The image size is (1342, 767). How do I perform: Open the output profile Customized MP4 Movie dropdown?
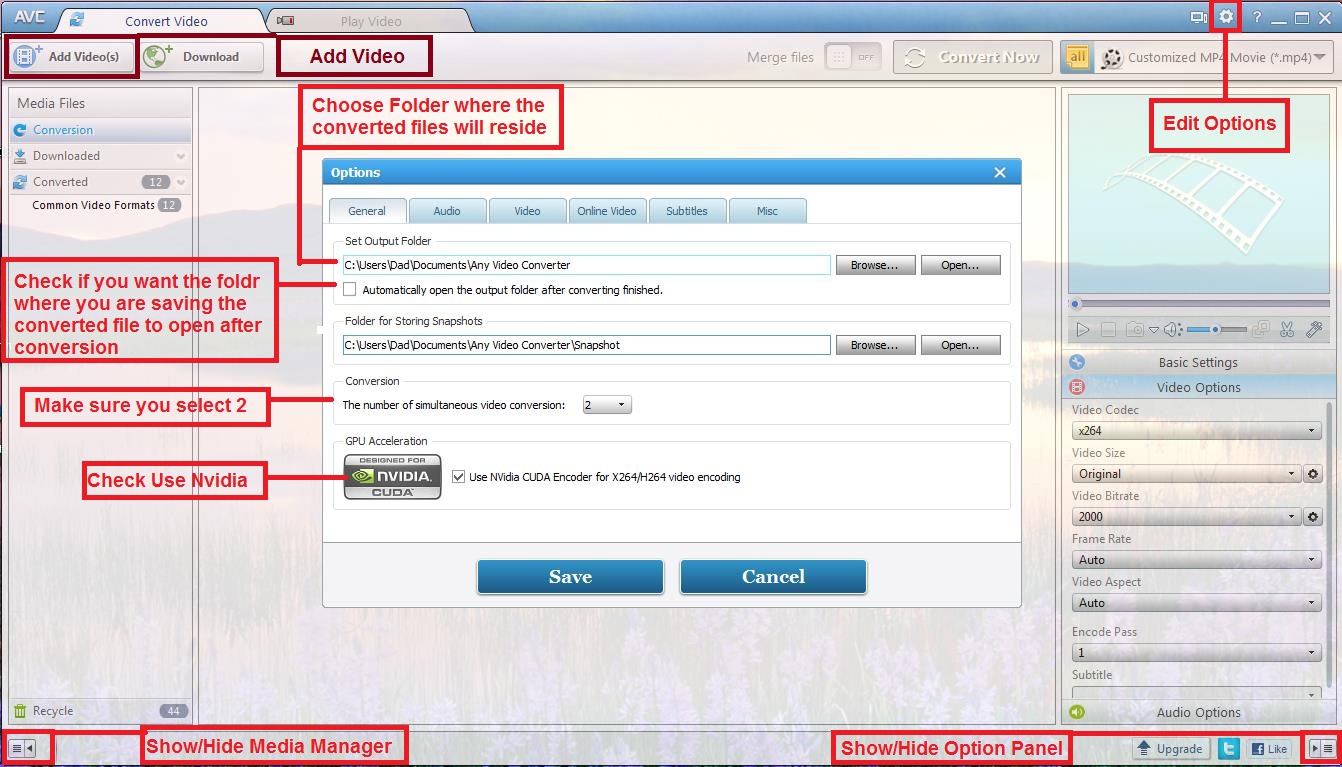pyautogui.click(x=1214, y=57)
